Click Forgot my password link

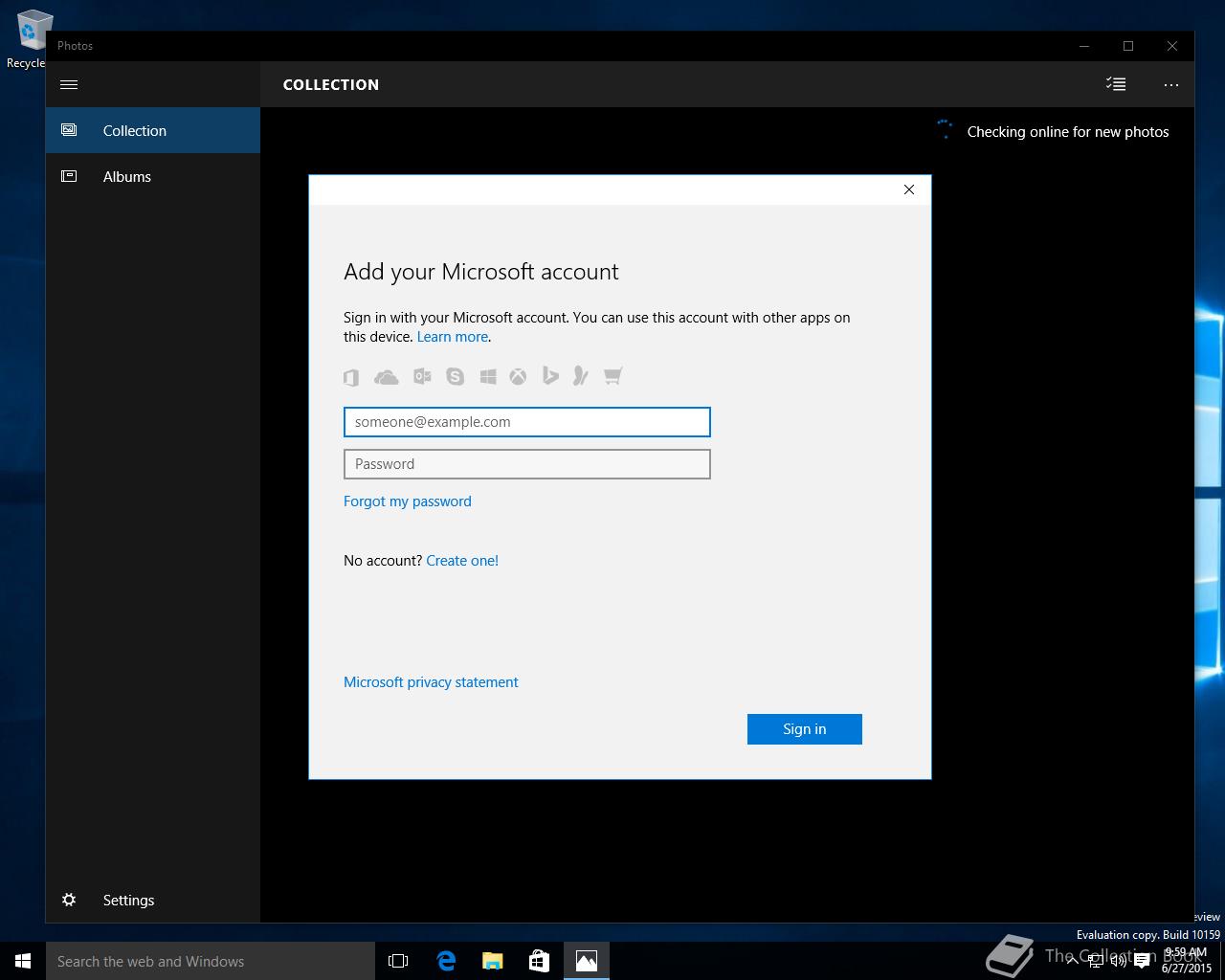(x=408, y=501)
